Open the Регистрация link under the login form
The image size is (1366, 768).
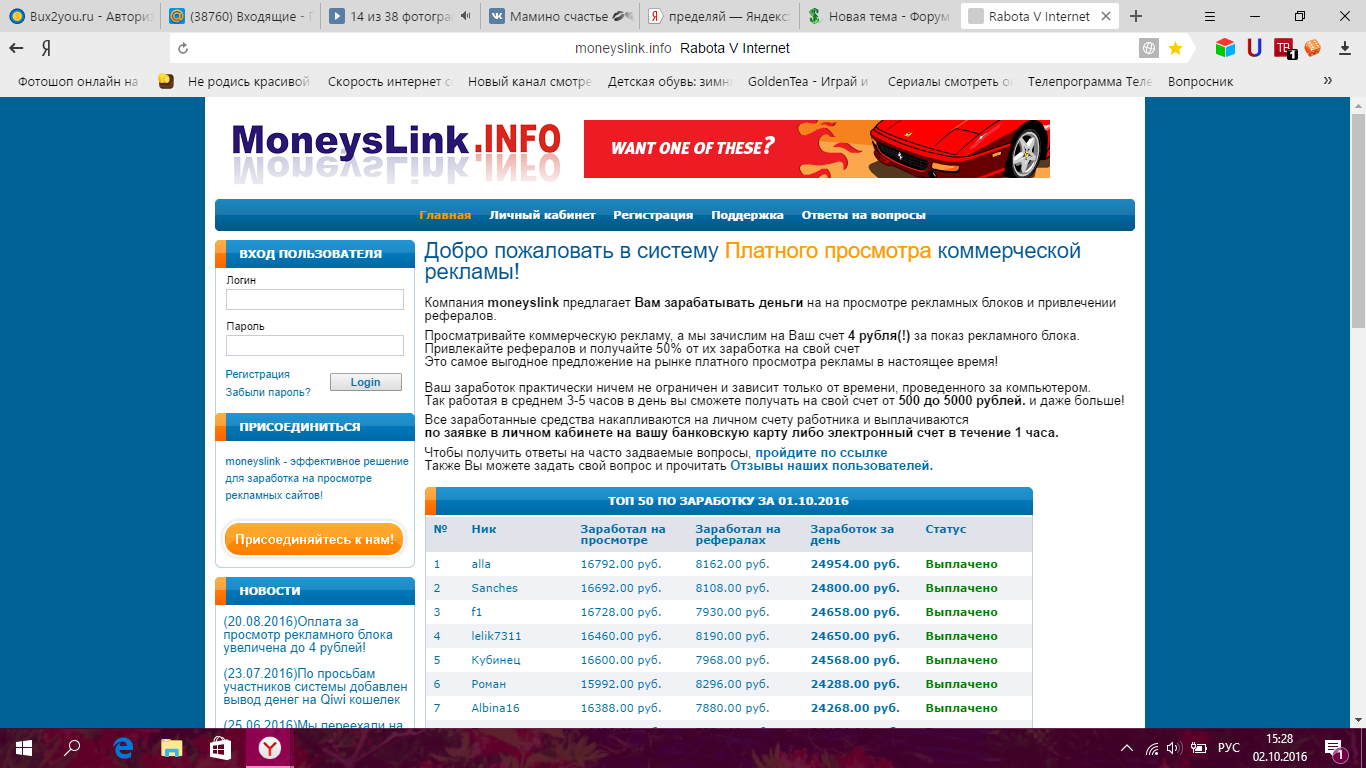point(258,374)
